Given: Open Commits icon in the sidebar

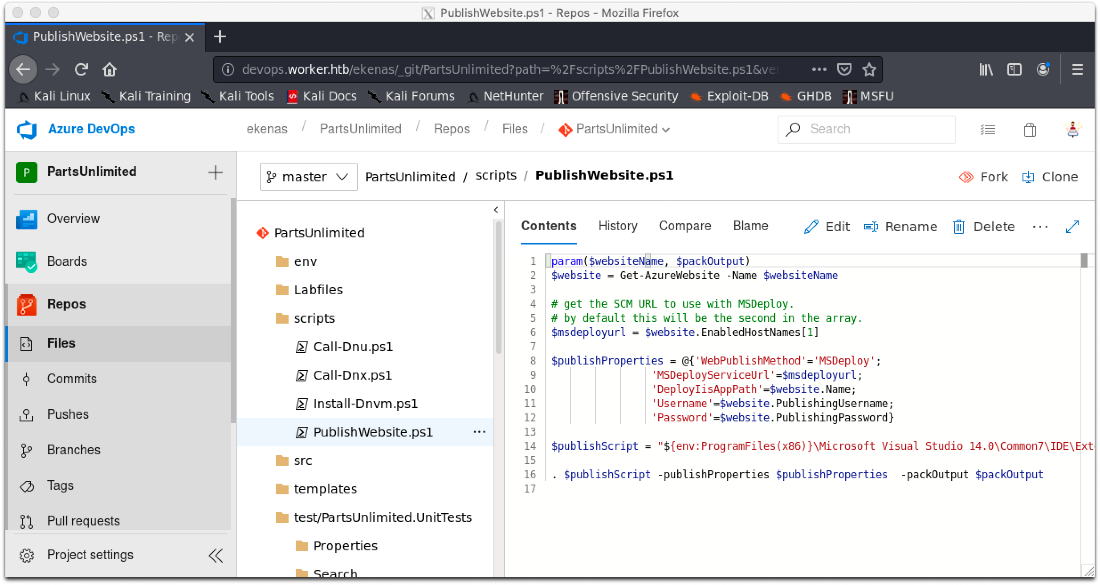Looking at the screenshot, I should [26, 379].
